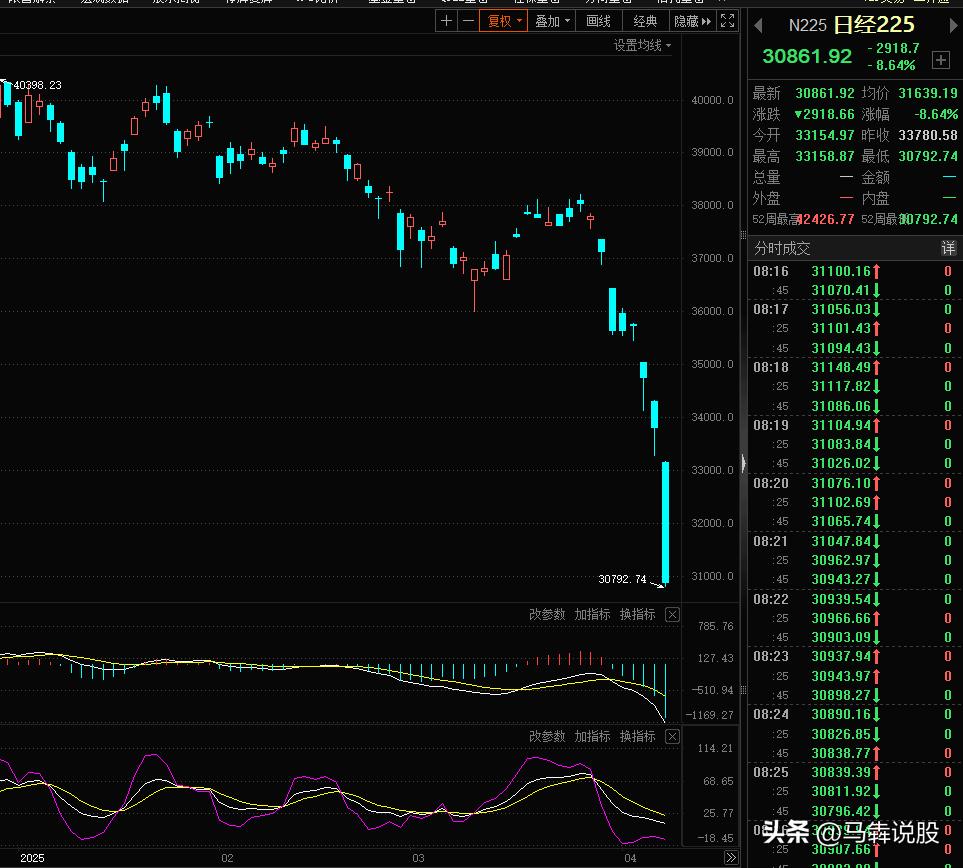Screen dimensions: 963x868
Task: Click the splitter handle above 分时成交
Action: click(x=743, y=235)
